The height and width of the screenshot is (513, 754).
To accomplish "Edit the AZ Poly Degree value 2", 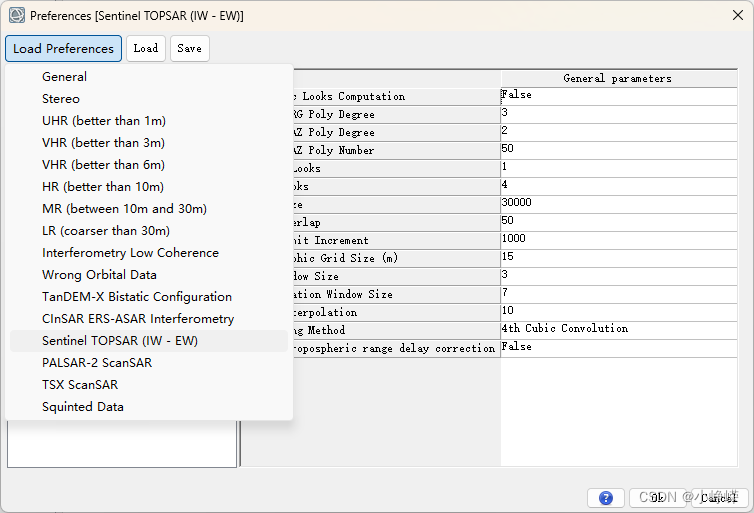I will [618, 132].
